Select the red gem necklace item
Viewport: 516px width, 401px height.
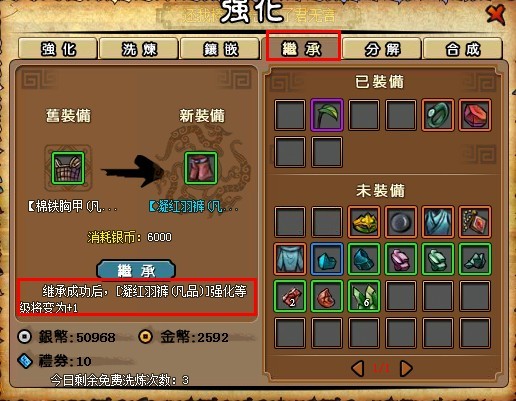(x=475, y=222)
